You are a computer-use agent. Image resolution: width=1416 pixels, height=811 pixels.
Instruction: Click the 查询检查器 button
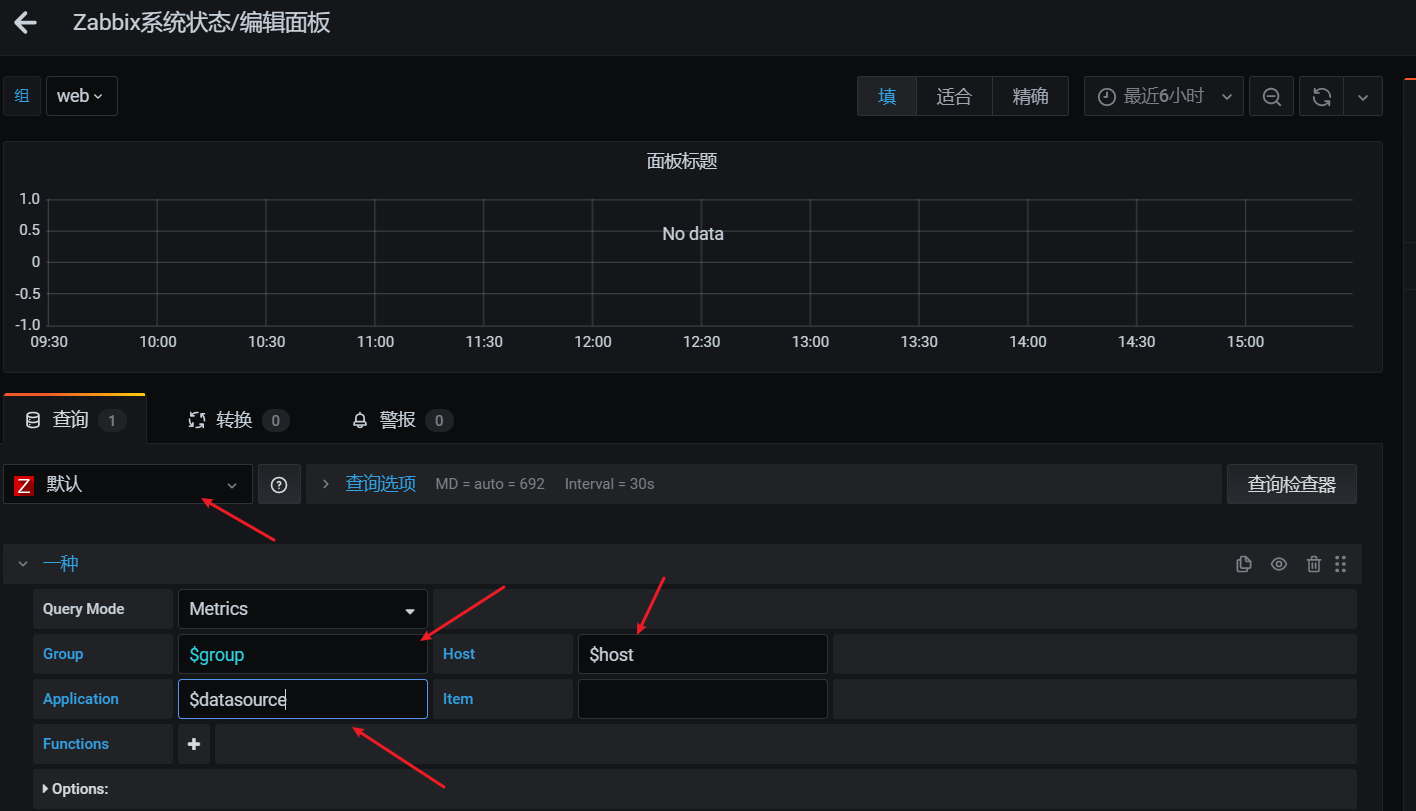[x=1291, y=484]
